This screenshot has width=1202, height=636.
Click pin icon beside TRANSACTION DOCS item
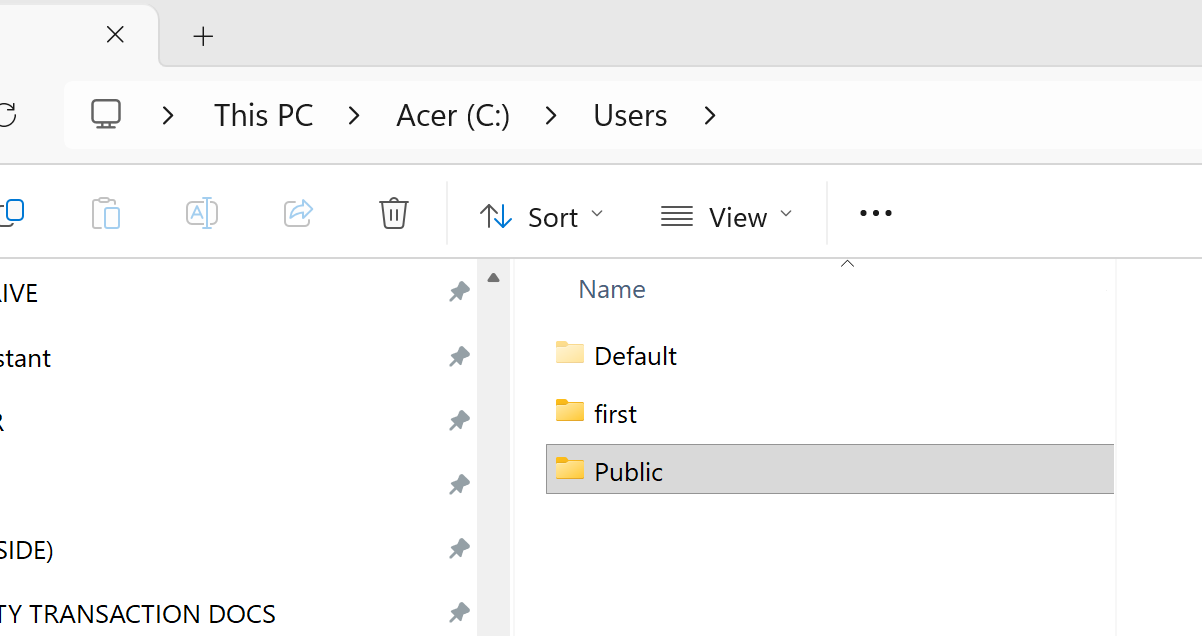pyautogui.click(x=459, y=612)
